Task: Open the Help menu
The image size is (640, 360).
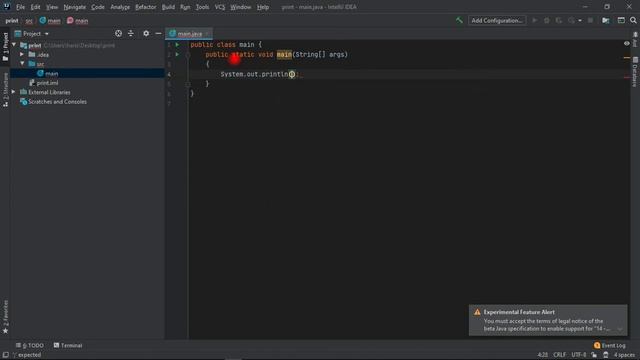Action: coord(263,7)
